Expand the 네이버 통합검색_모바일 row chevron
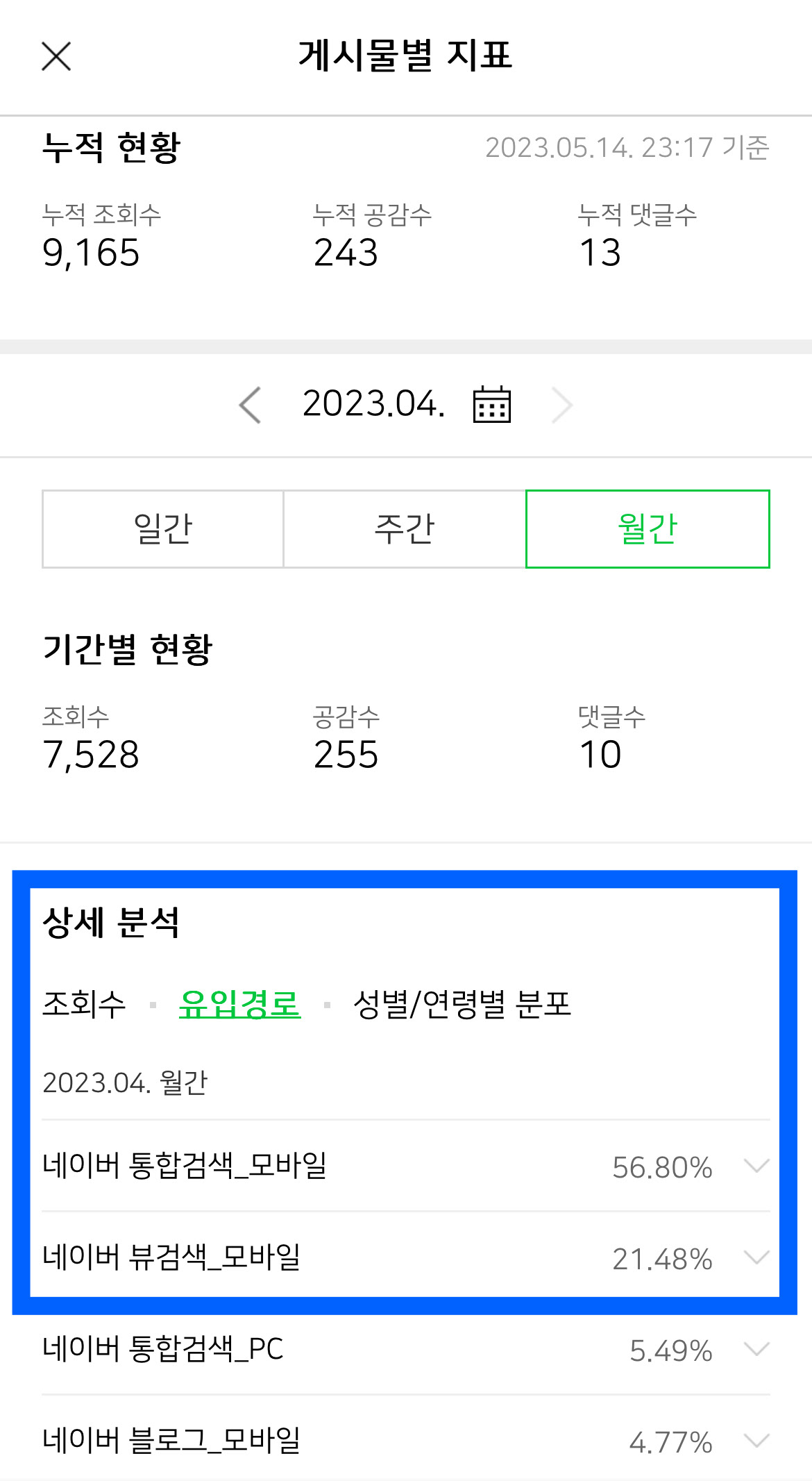 click(x=756, y=1165)
